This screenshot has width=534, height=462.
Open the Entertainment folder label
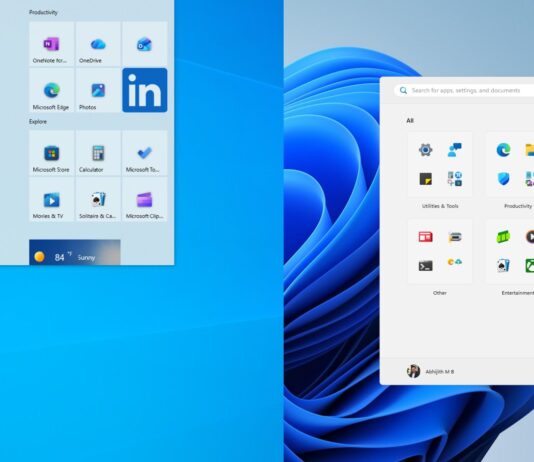click(x=517, y=293)
